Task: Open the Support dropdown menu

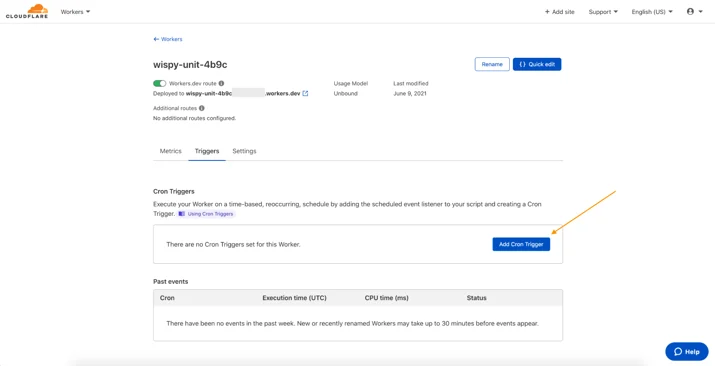Action: click(x=603, y=12)
